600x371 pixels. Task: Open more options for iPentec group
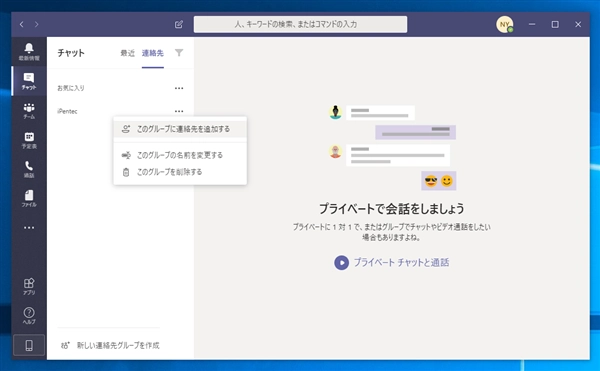point(179,111)
